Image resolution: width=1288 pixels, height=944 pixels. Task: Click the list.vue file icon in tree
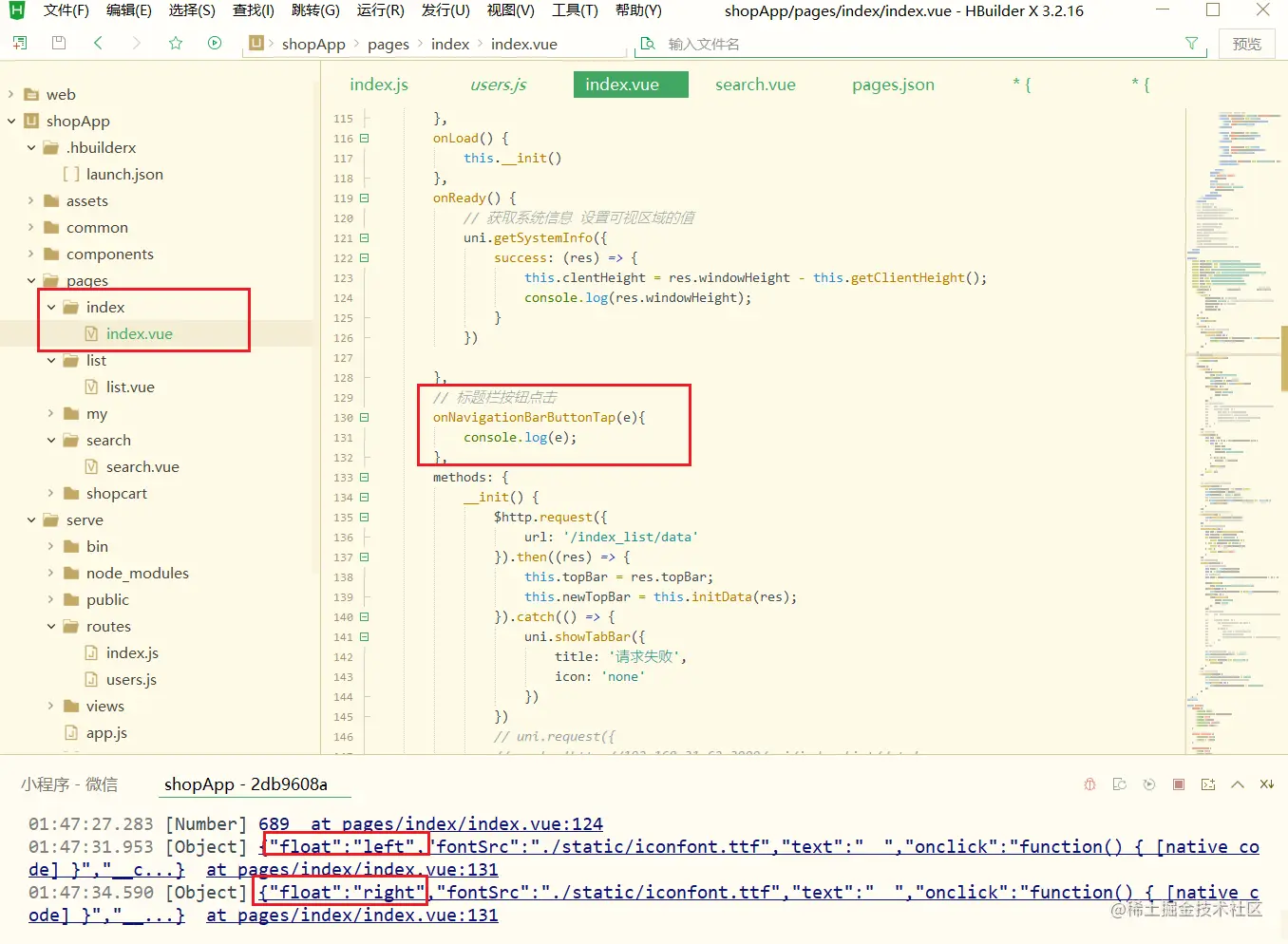[x=91, y=387]
